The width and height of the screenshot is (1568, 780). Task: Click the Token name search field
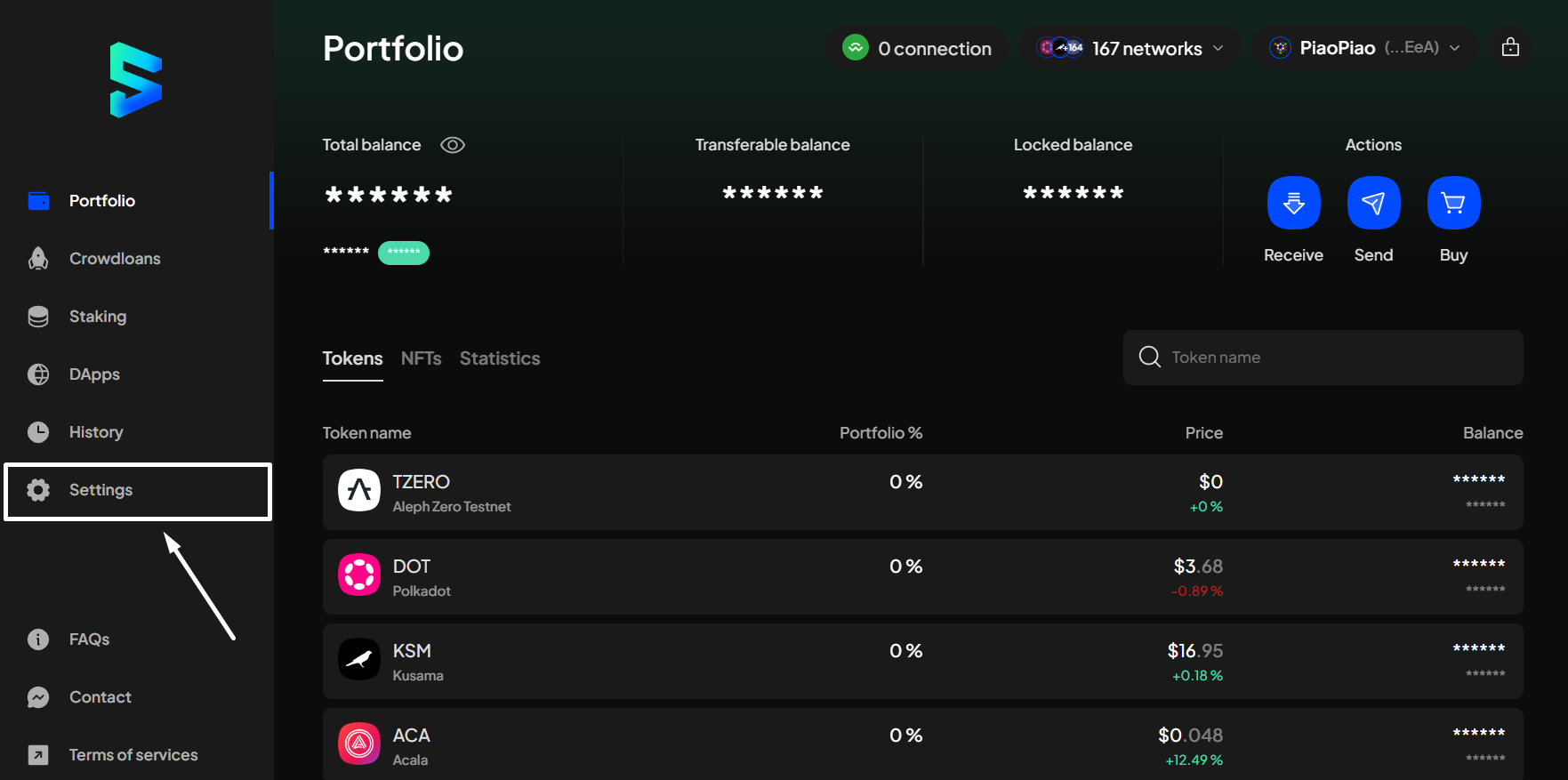pos(1323,358)
